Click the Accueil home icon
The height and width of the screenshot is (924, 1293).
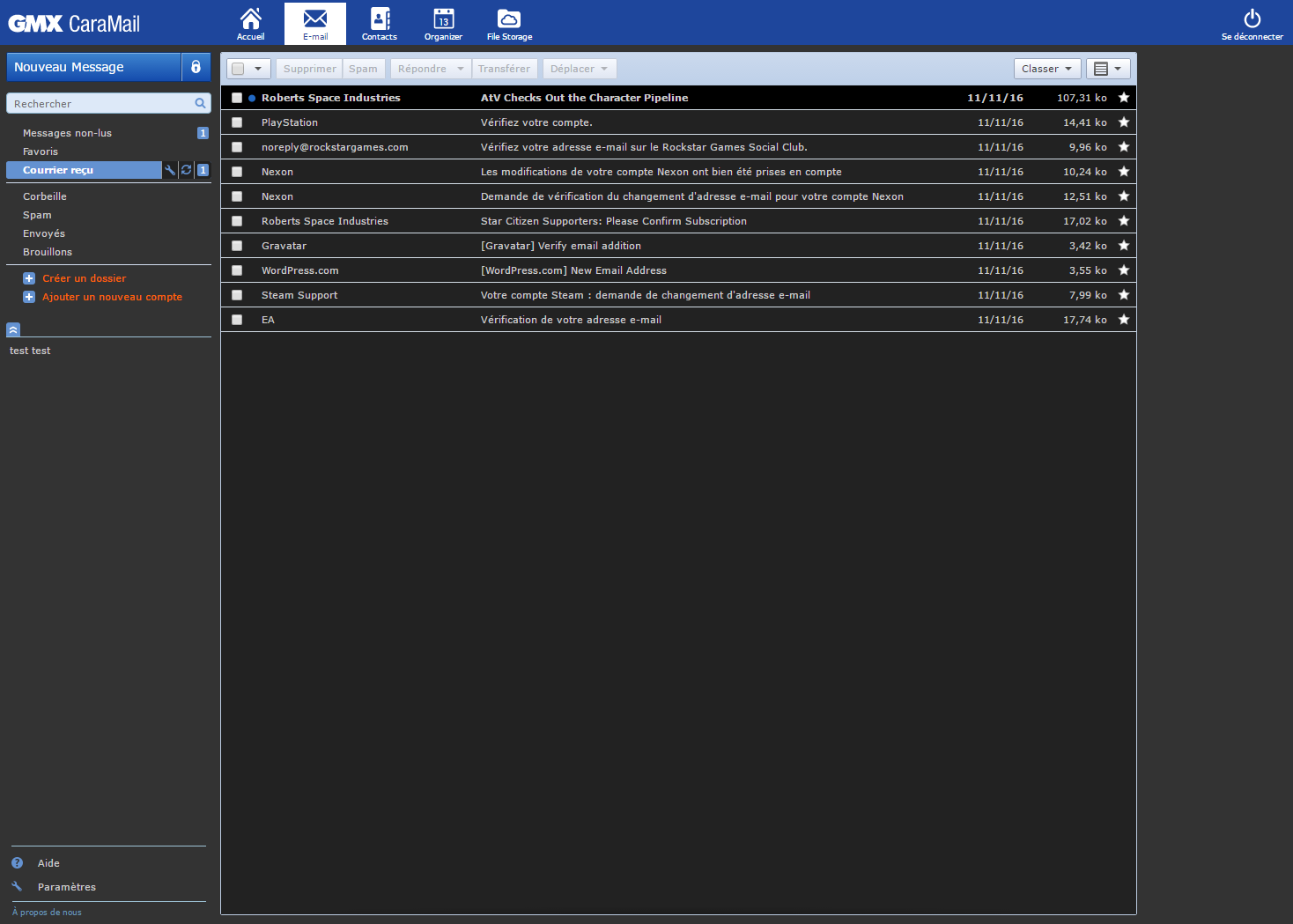click(250, 19)
